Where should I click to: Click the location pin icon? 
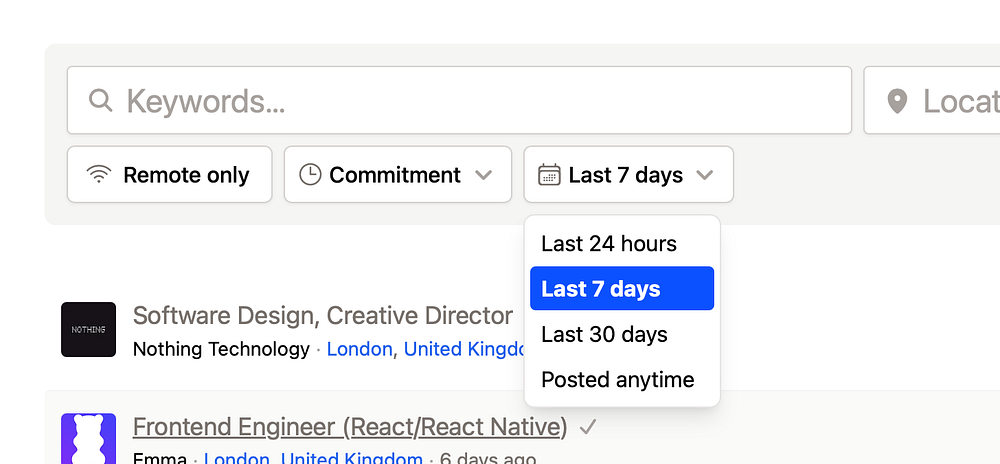tap(897, 100)
